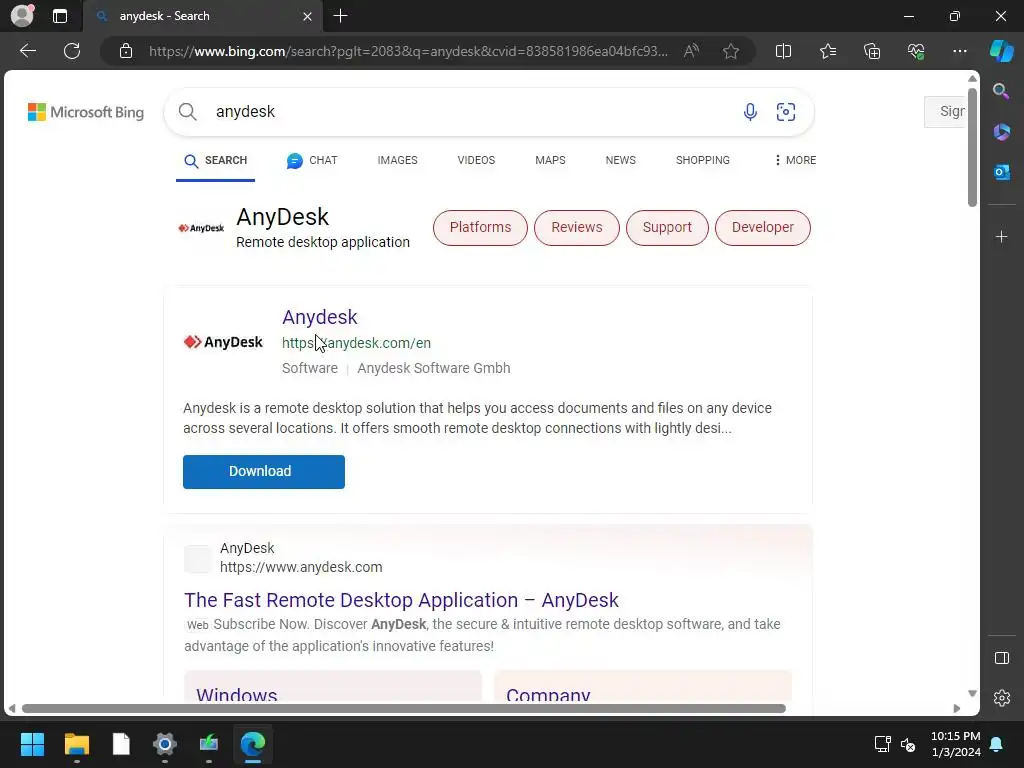Click the Developer pill button
Viewport: 1024px width, 768px height.
tap(763, 227)
